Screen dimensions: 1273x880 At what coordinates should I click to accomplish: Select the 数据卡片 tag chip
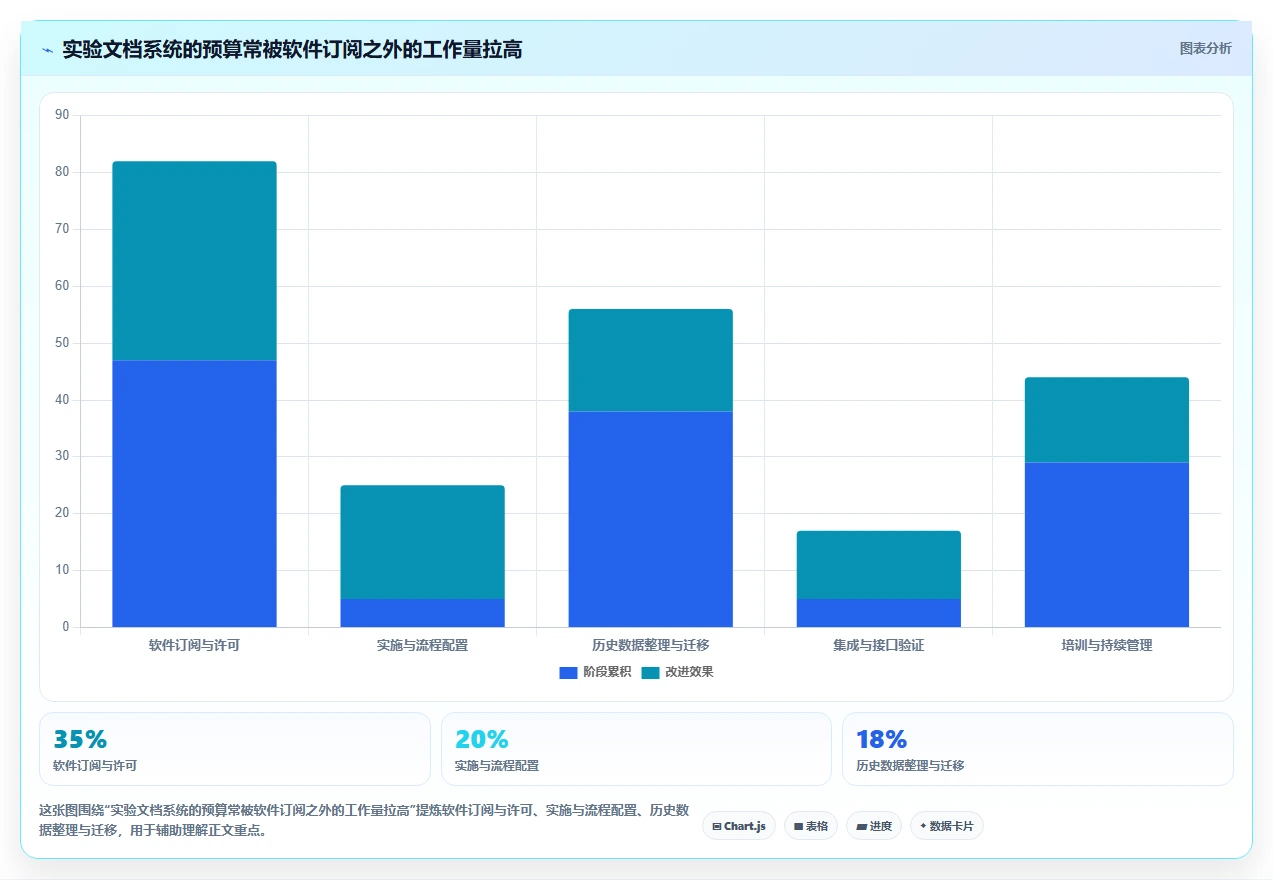(x=946, y=826)
